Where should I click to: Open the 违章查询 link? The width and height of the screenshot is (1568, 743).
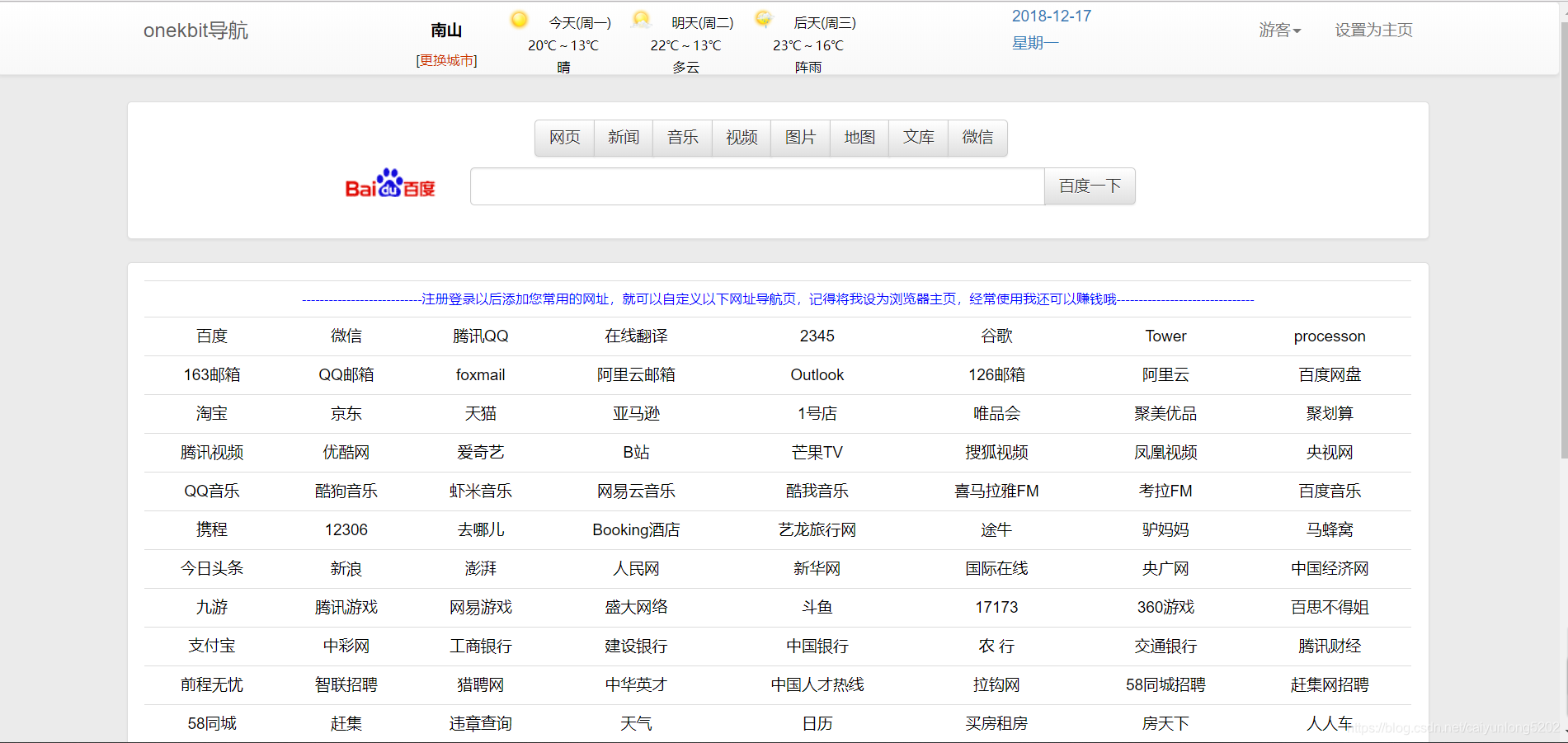click(x=481, y=724)
